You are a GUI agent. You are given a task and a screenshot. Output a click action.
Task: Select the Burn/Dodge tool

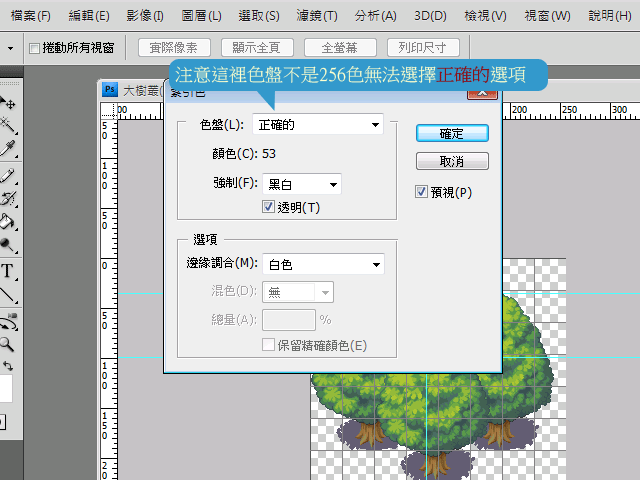coord(7,245)
